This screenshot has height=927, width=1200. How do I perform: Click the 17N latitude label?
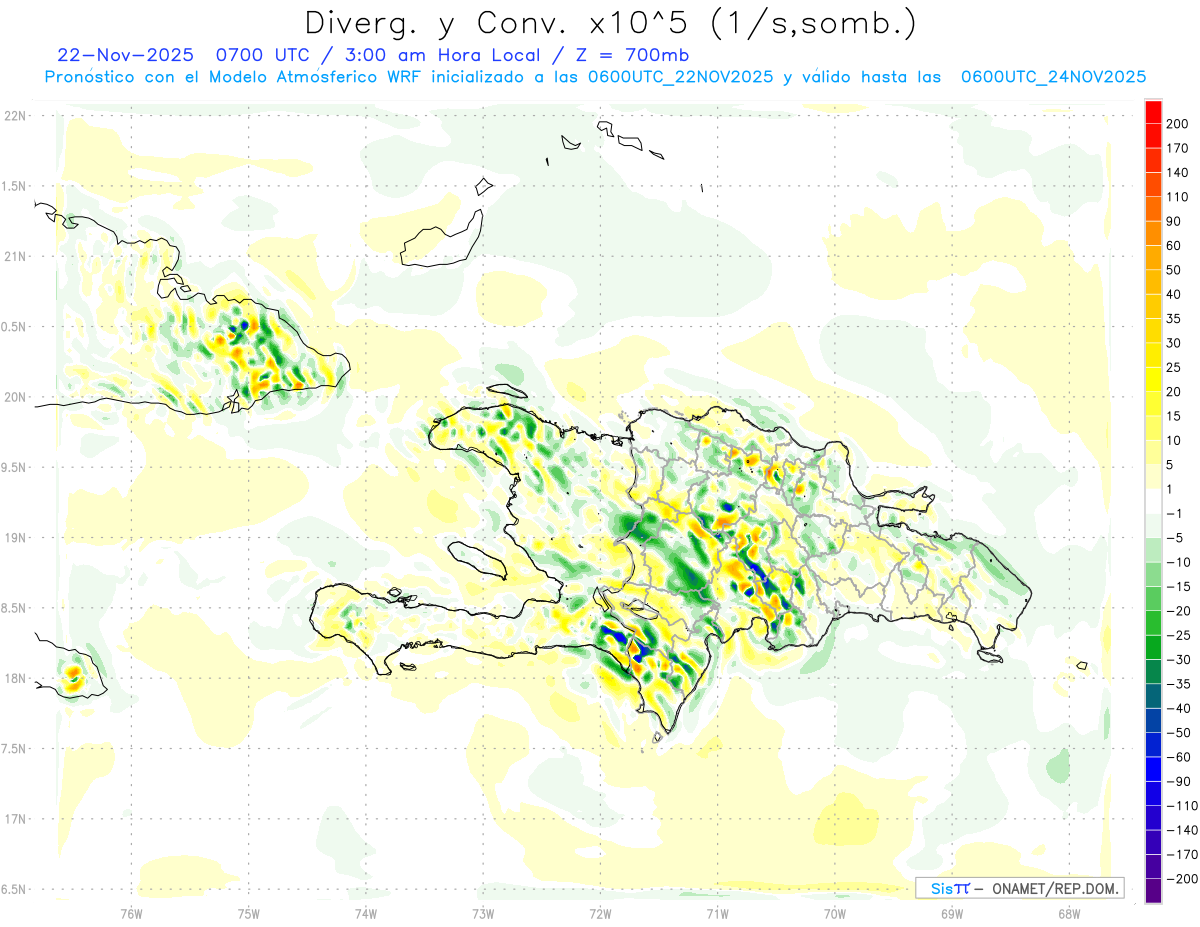click(14, 819)
